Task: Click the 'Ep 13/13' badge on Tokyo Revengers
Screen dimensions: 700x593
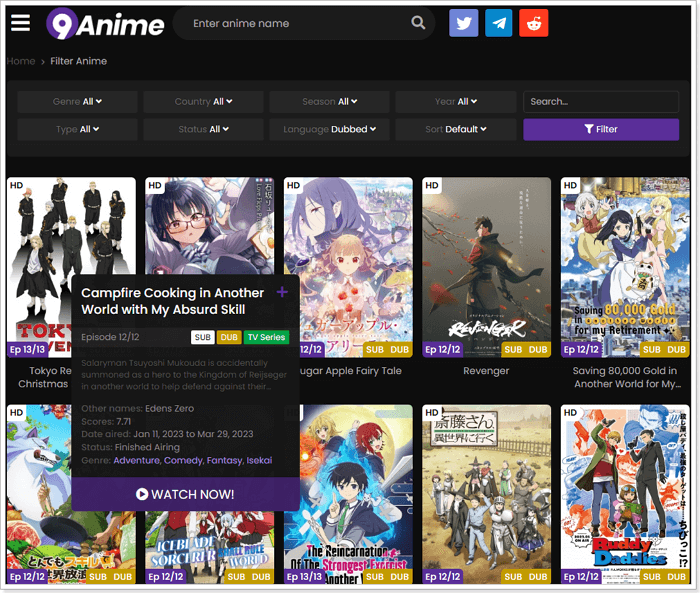Action: 27,349
